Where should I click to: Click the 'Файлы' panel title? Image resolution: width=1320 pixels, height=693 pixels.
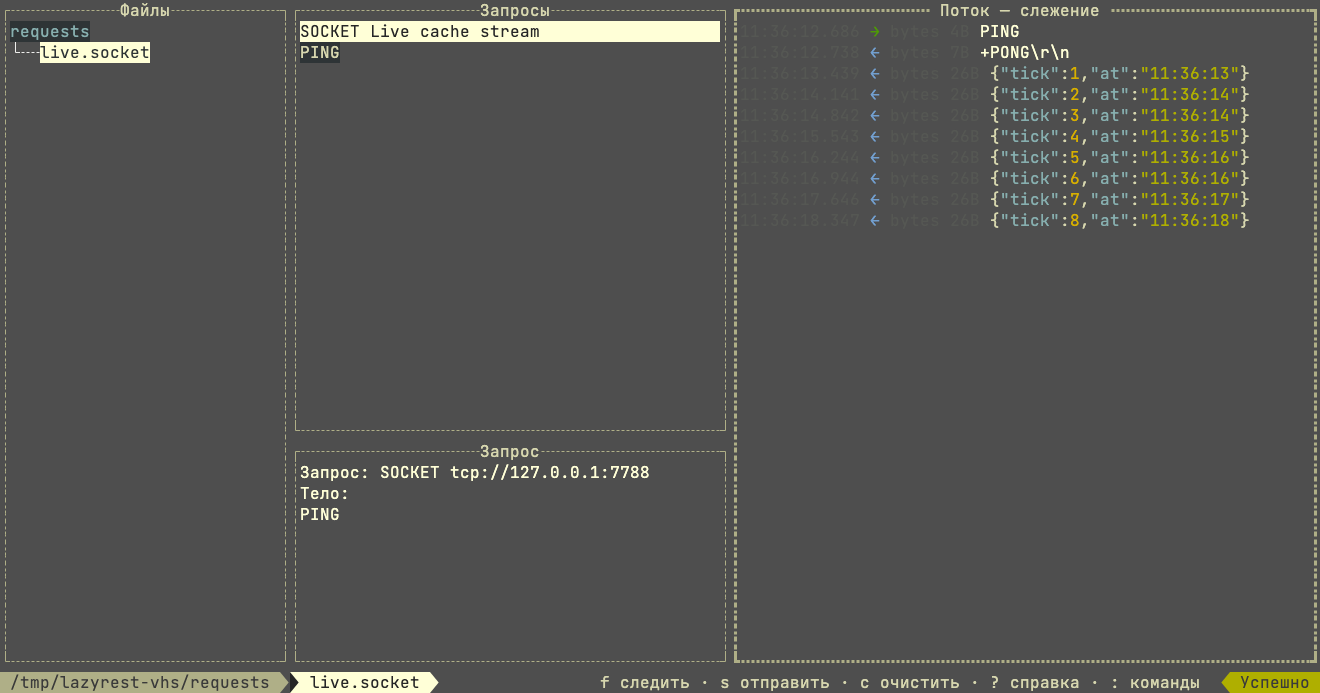(x=145, y=11)
